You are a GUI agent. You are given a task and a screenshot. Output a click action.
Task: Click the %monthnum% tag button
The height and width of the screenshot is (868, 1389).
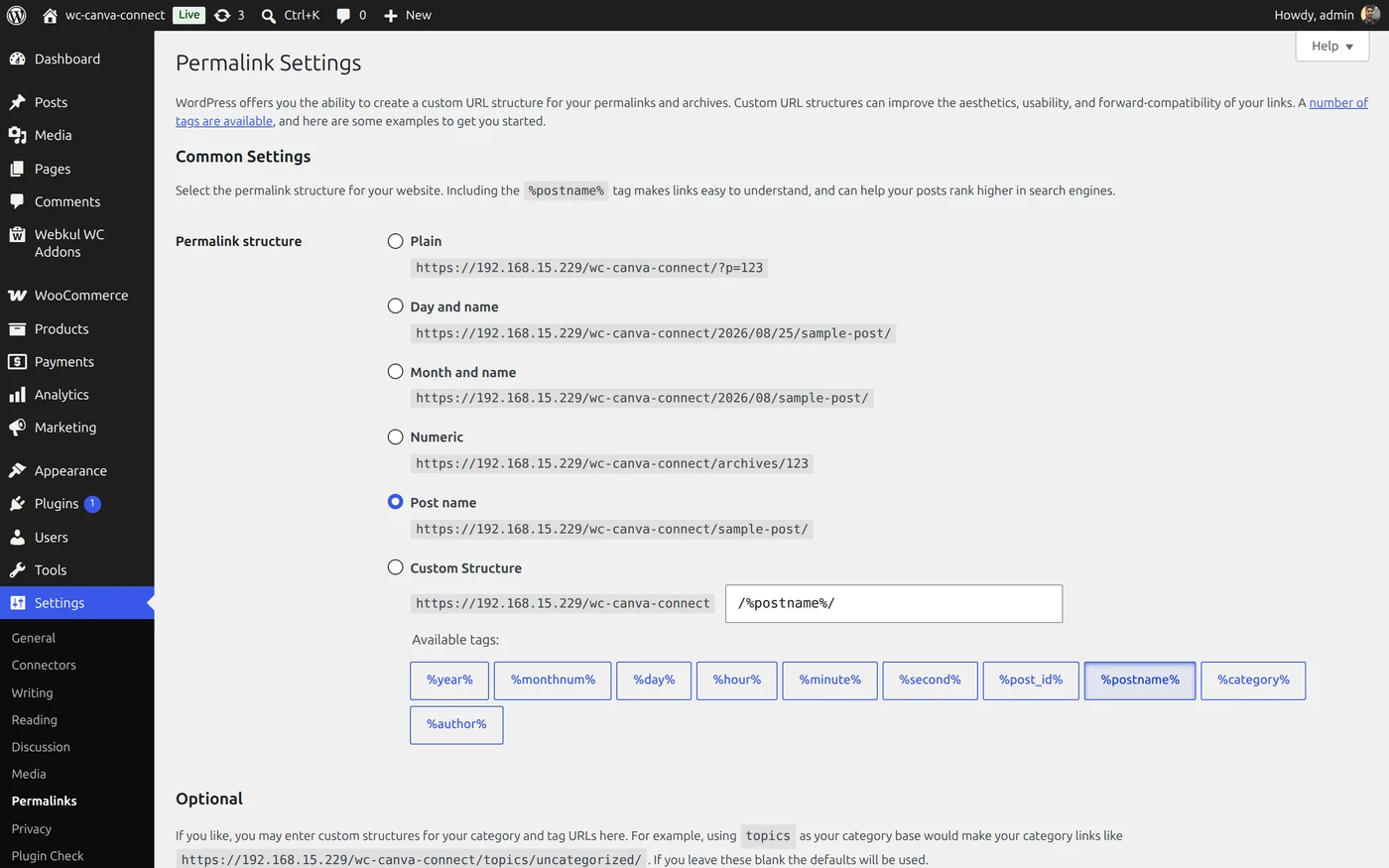[x=553, y=681]
